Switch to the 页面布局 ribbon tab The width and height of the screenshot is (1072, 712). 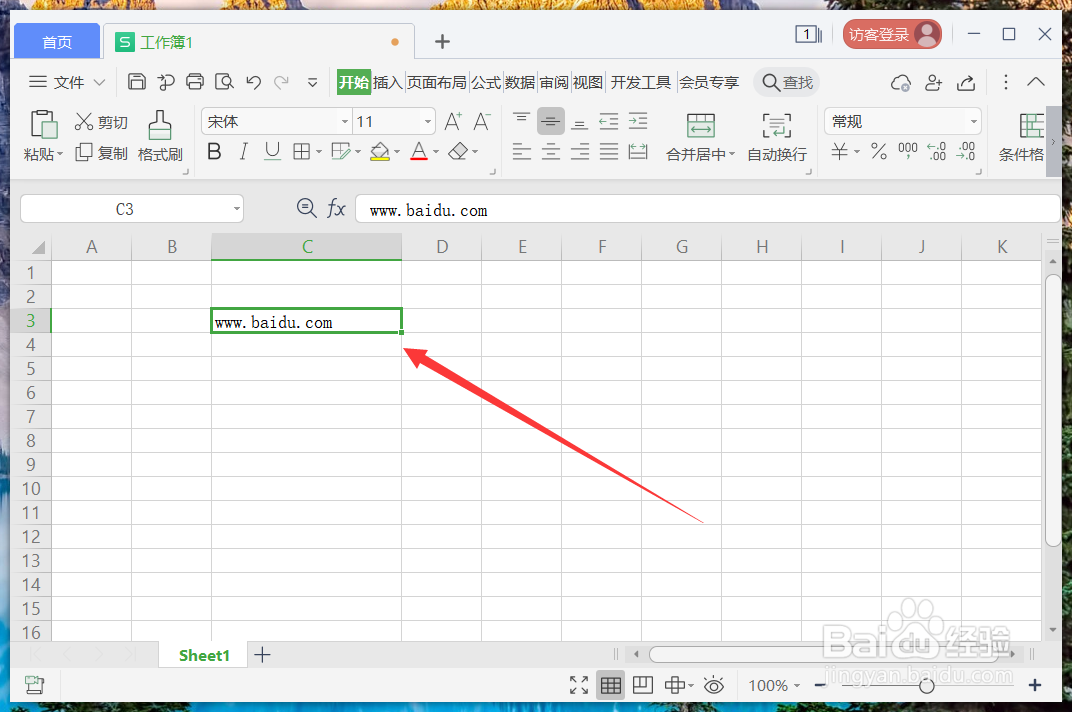[x=437, y=82]
